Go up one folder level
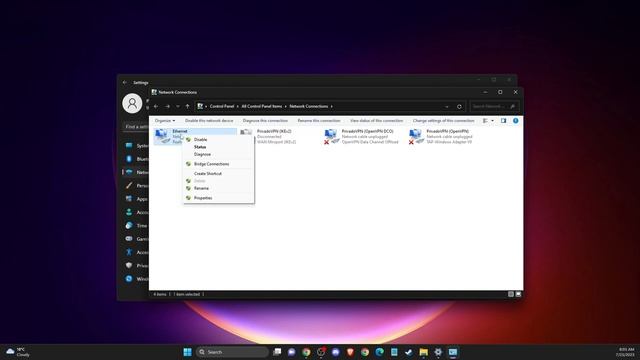Viewport: 640px width, 360px height. point(187,107)
